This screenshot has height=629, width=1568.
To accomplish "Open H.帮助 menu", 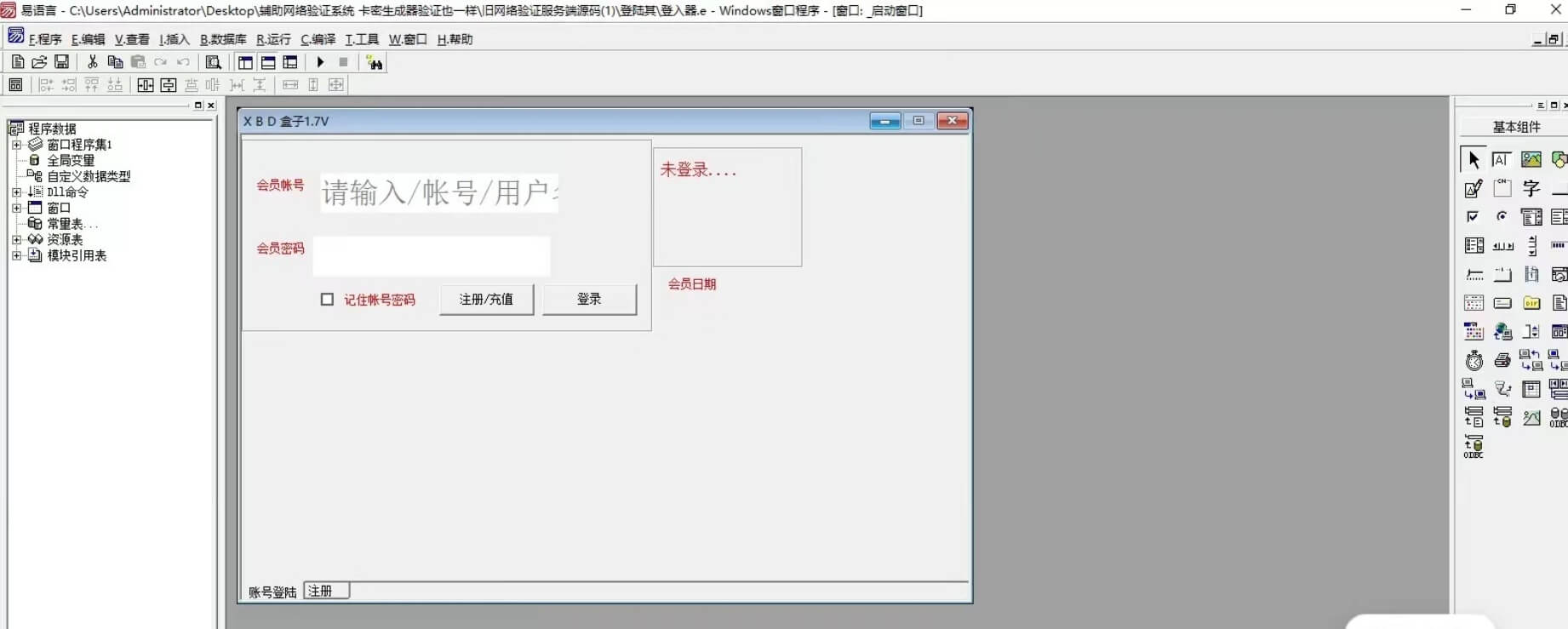I will point(455,39).
